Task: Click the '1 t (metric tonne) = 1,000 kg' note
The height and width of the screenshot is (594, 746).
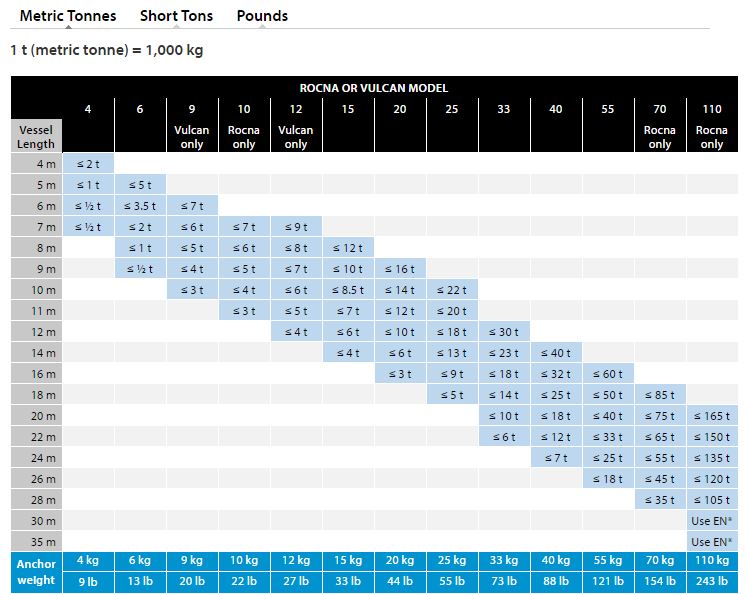Action: pyautogui.click(x=107, y=50)
